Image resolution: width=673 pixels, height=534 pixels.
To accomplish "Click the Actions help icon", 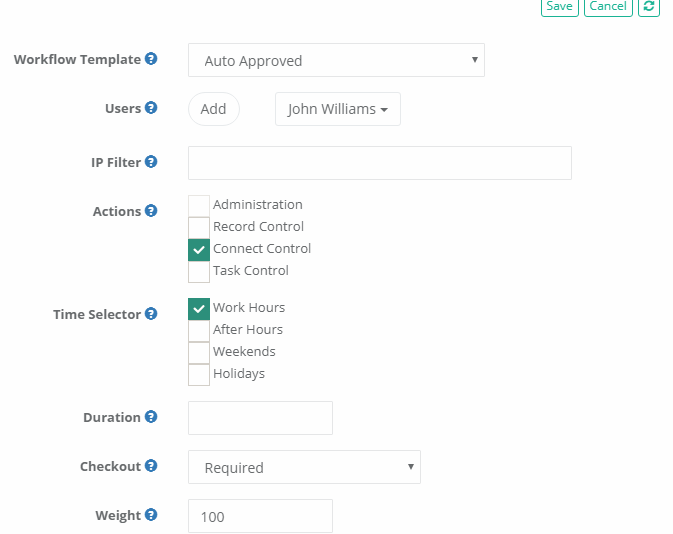I will pyautogui.click(x=151, y=211).
